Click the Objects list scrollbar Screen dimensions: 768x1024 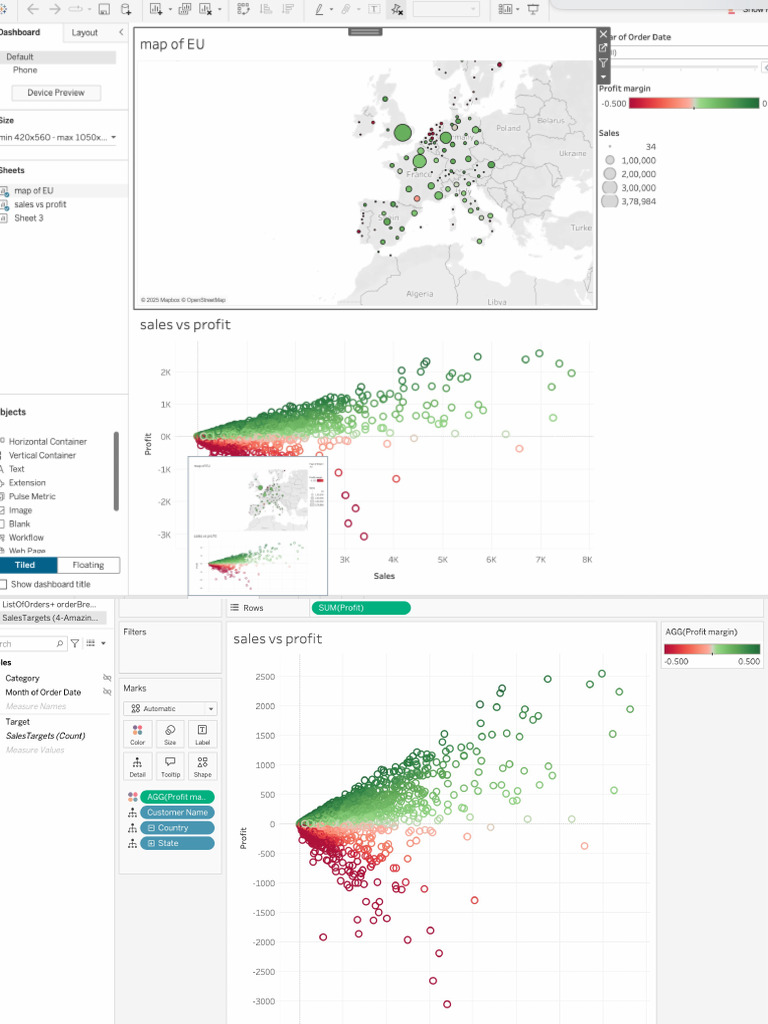point(116,471)
